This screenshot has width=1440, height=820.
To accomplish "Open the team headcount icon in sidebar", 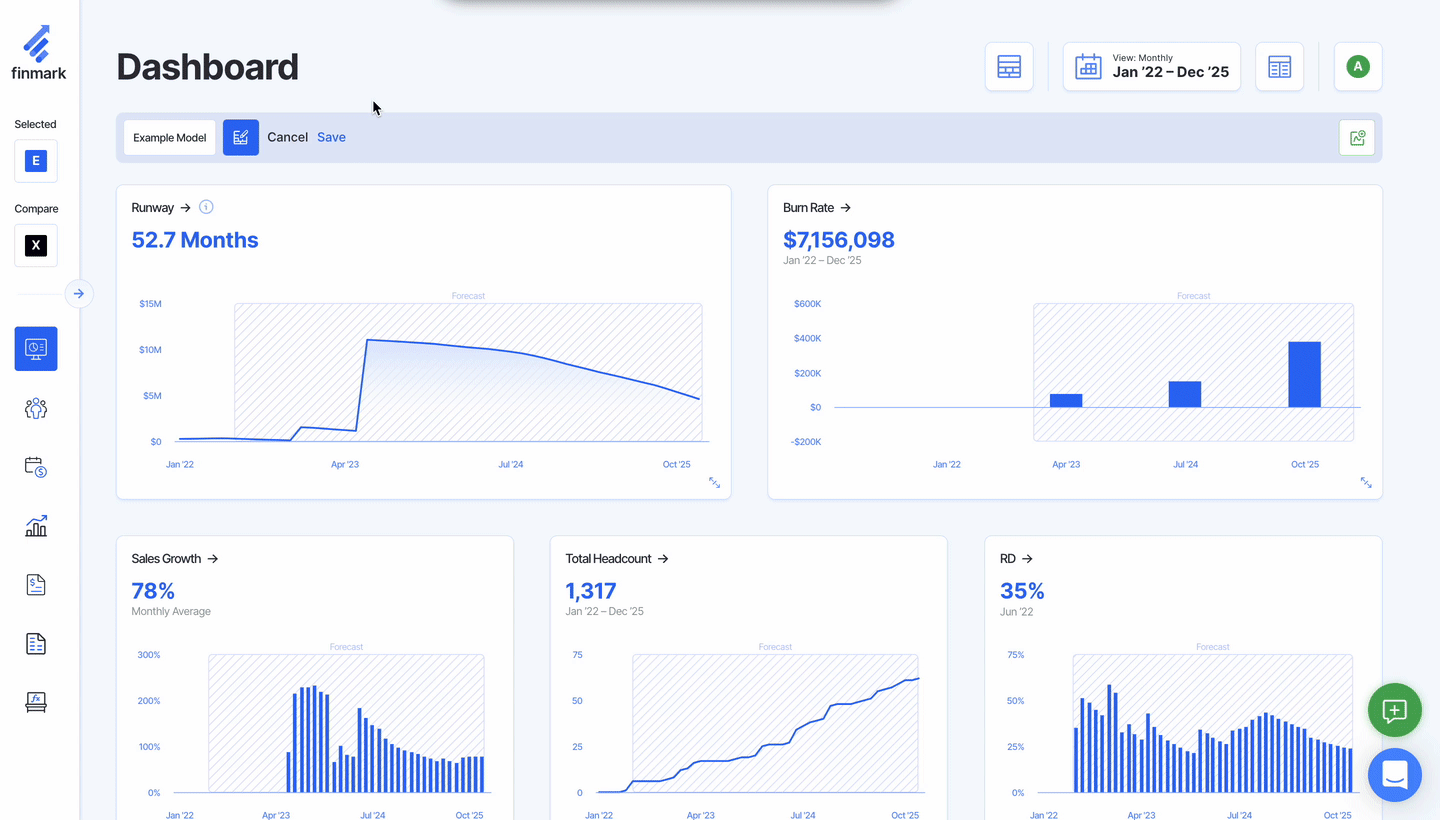I will click(36, 408).
